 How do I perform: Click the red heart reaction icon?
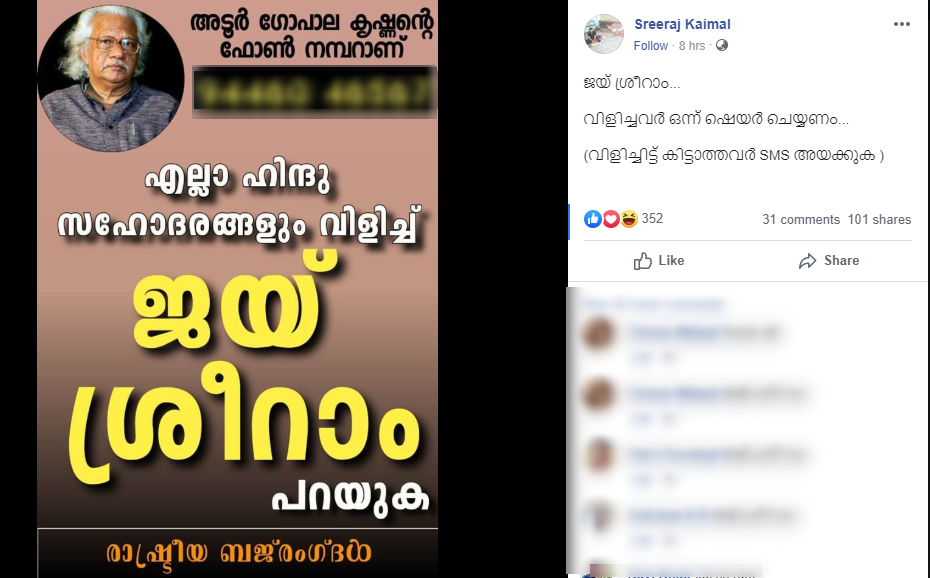pos(611,219)
